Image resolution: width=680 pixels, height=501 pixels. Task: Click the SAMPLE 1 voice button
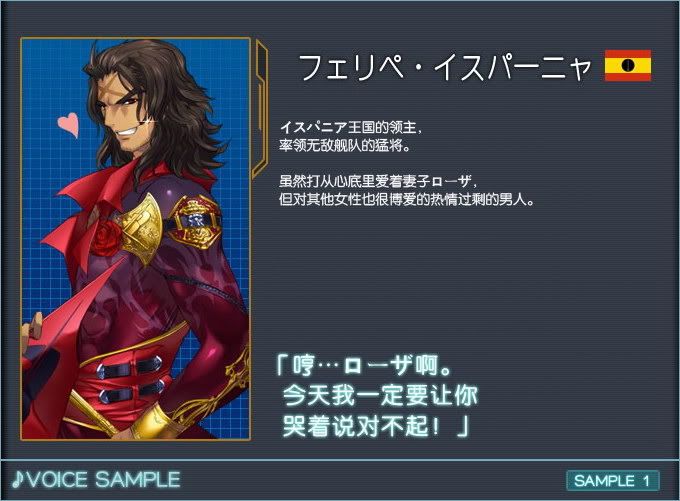point(612,481)
